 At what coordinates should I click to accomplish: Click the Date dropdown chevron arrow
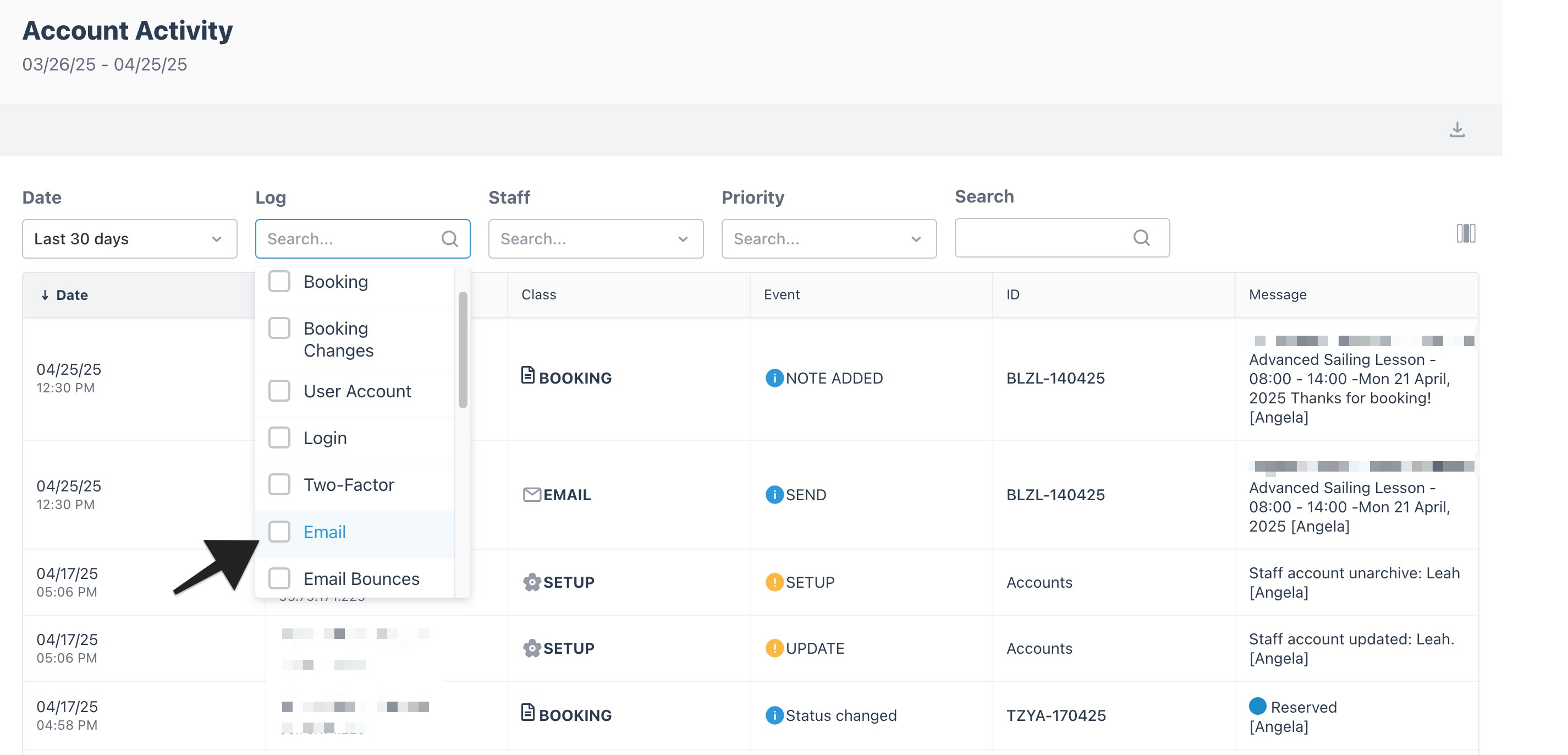(x=217, y=239)
